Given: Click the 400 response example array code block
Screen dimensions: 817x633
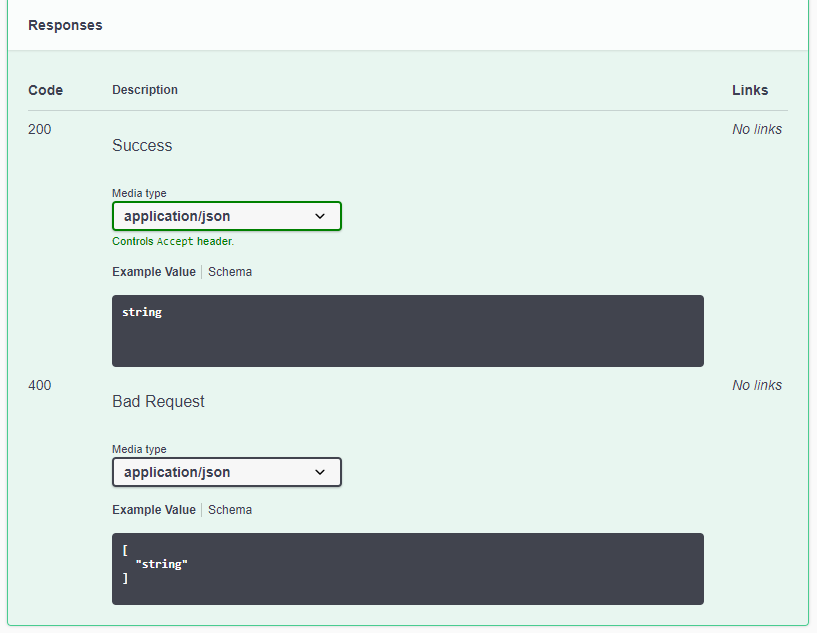Looking at the screenshot, I should pyautogui.click(x=407, y=569).
